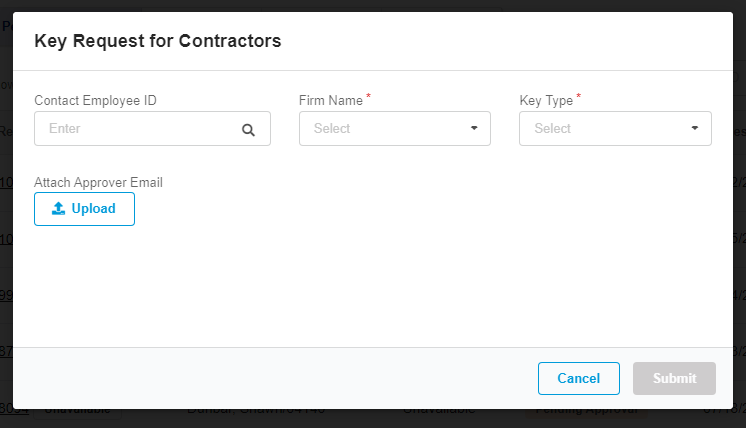Click the upload arrow icon
746x428 pixels.
(58, 209)
